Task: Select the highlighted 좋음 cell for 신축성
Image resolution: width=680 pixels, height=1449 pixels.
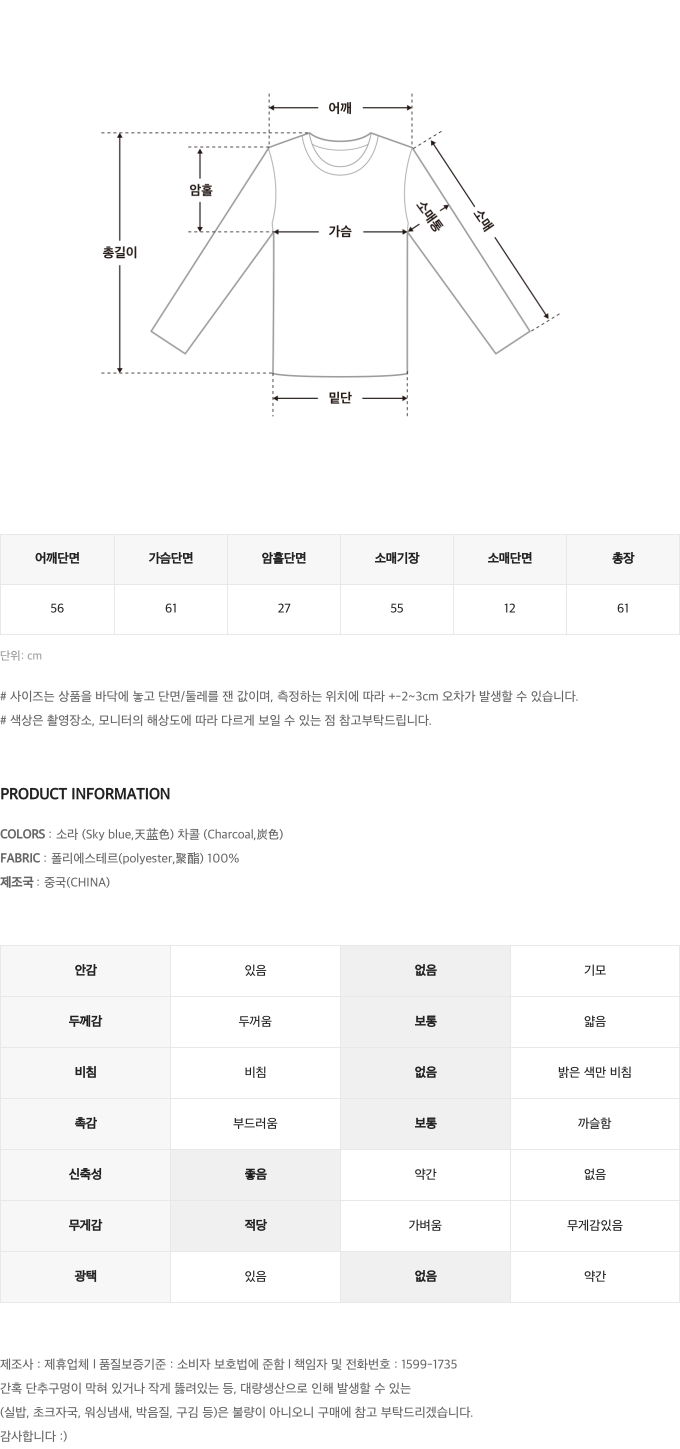Action: pos(255,1175)
